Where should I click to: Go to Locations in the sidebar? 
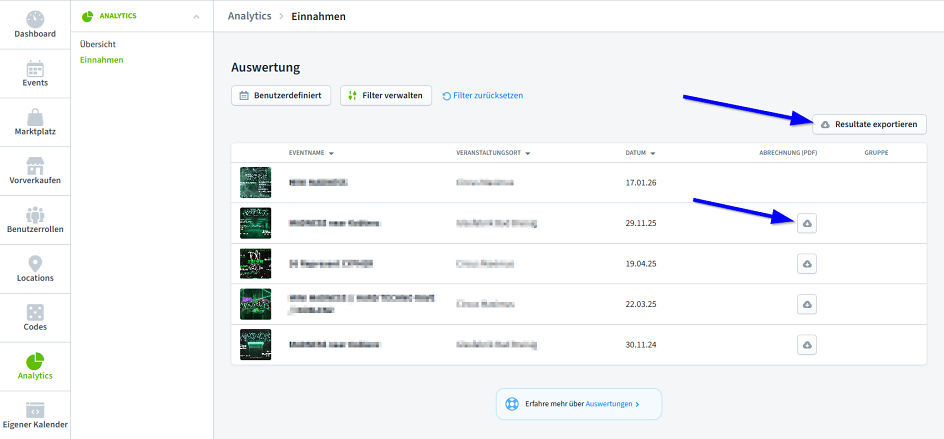(x=35, y=269)
